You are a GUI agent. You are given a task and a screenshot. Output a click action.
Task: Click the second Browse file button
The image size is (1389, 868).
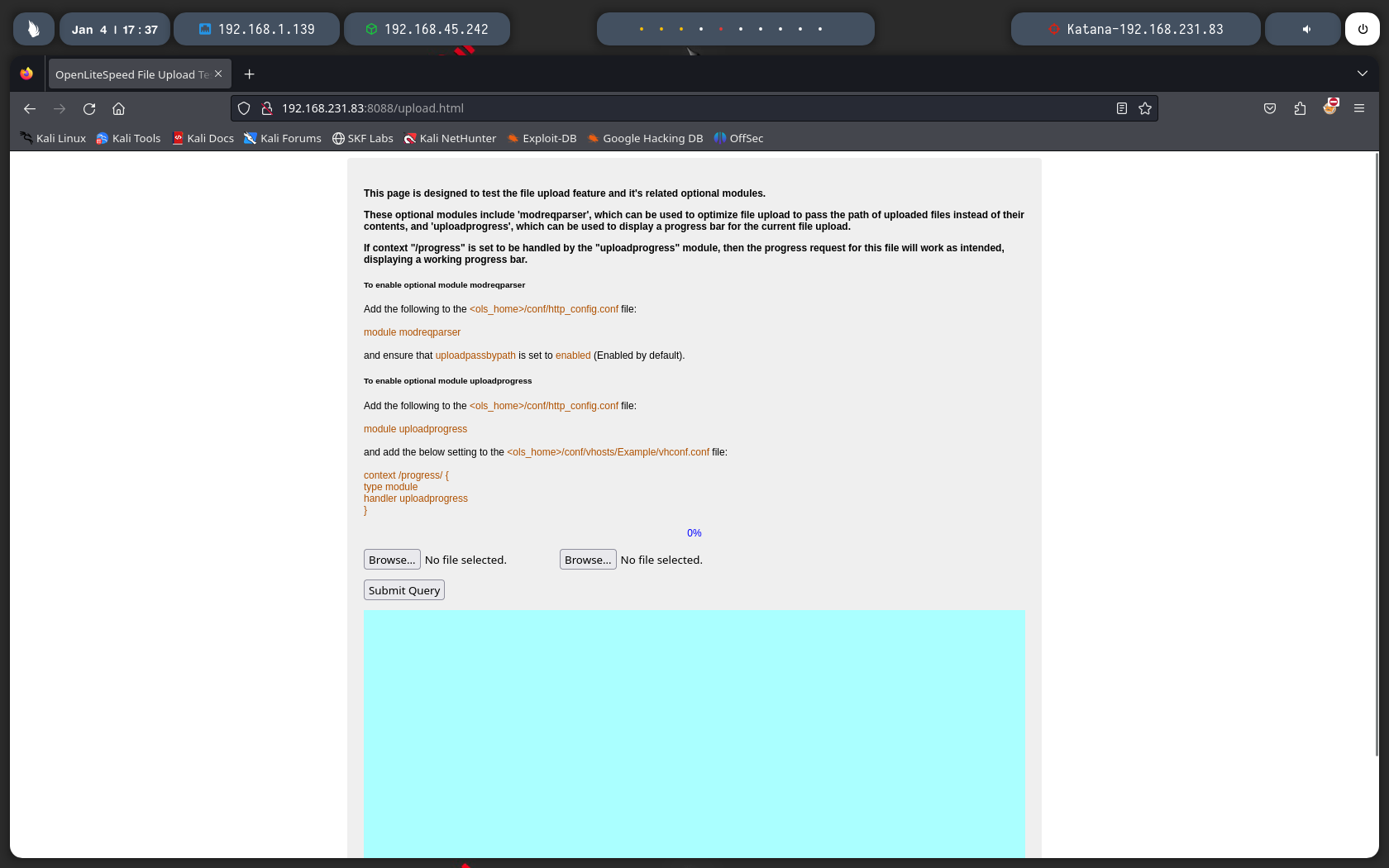pos(588,560)
